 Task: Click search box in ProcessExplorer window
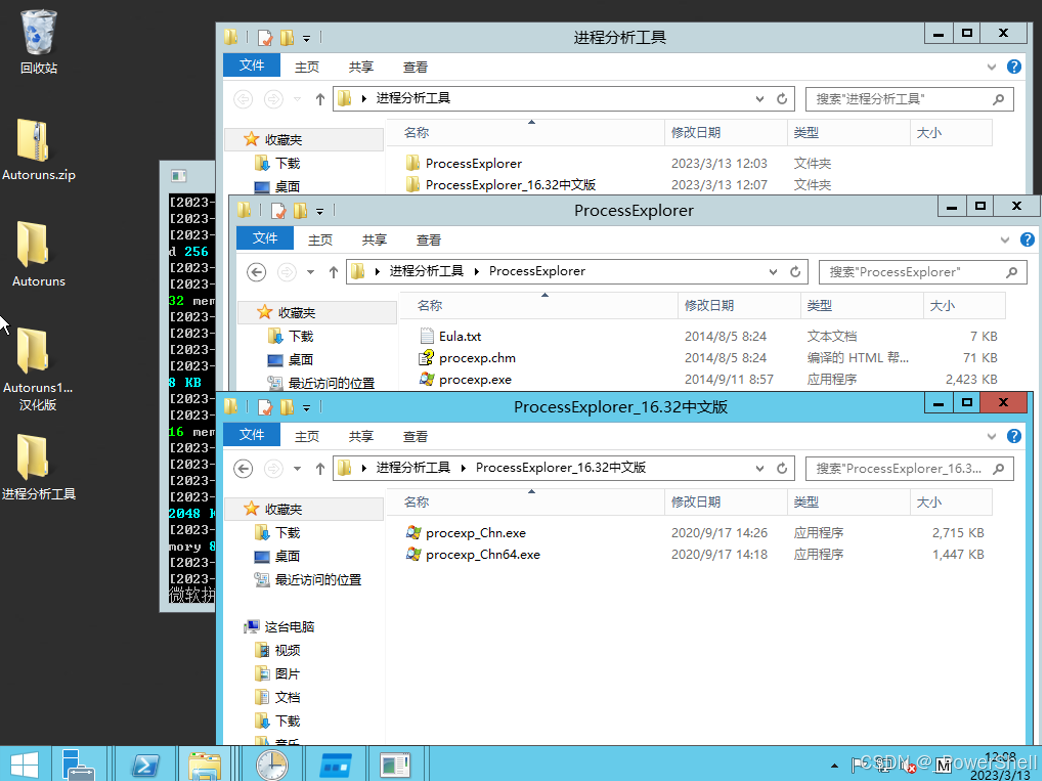click(x=922, y=272)
